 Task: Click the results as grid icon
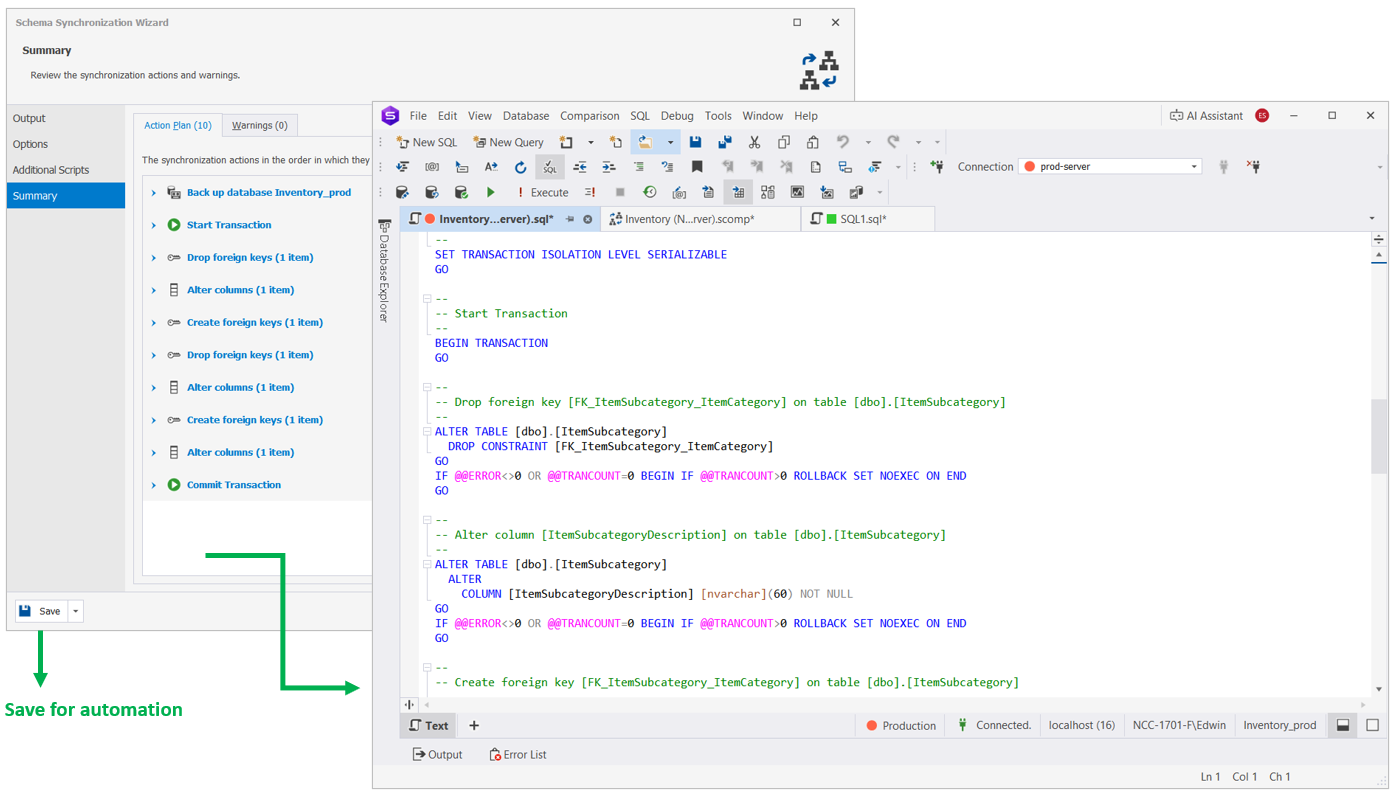click(x=738, y=192)
